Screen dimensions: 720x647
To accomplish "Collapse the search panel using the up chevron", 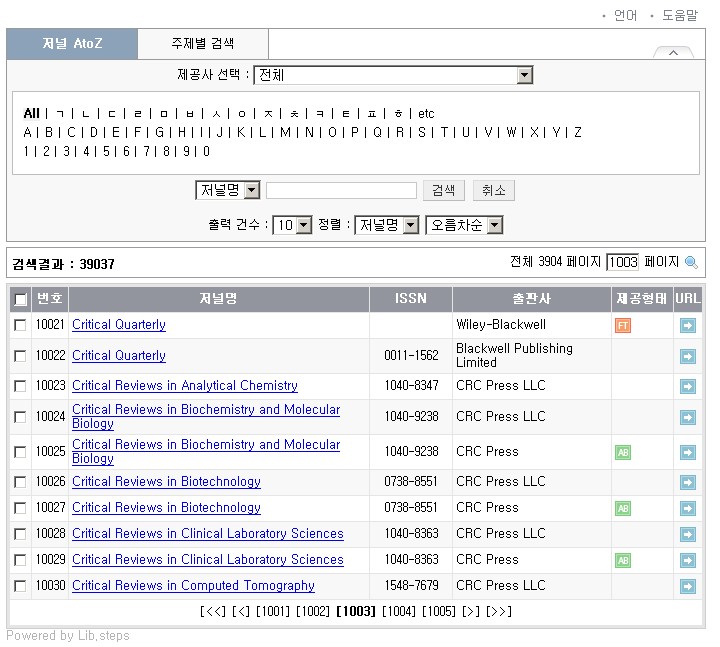I will (x=673, y=53).
